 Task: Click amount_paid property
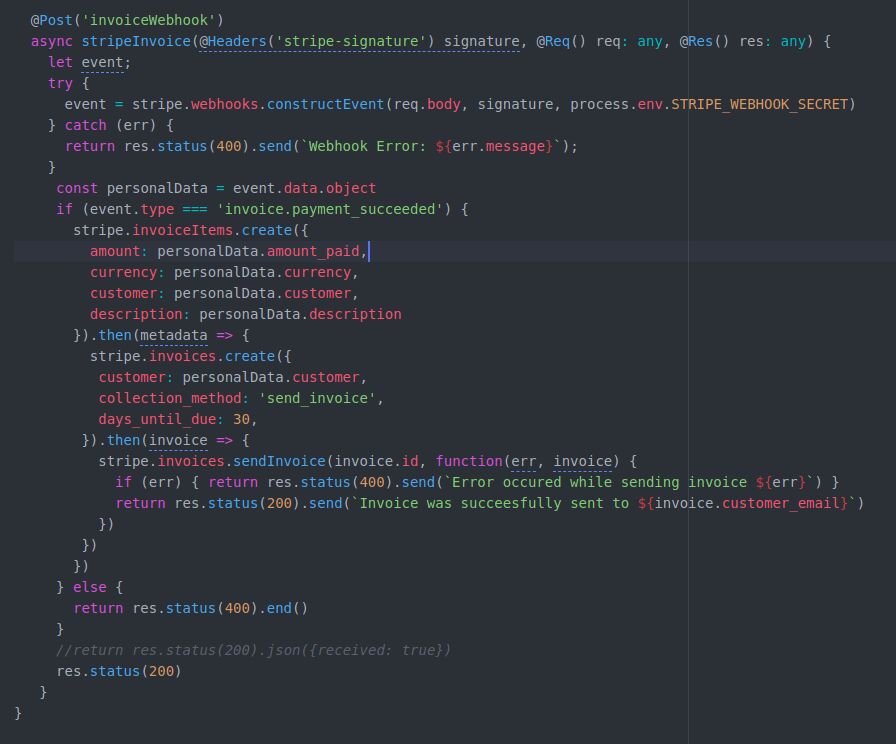(x=313, y=251)
